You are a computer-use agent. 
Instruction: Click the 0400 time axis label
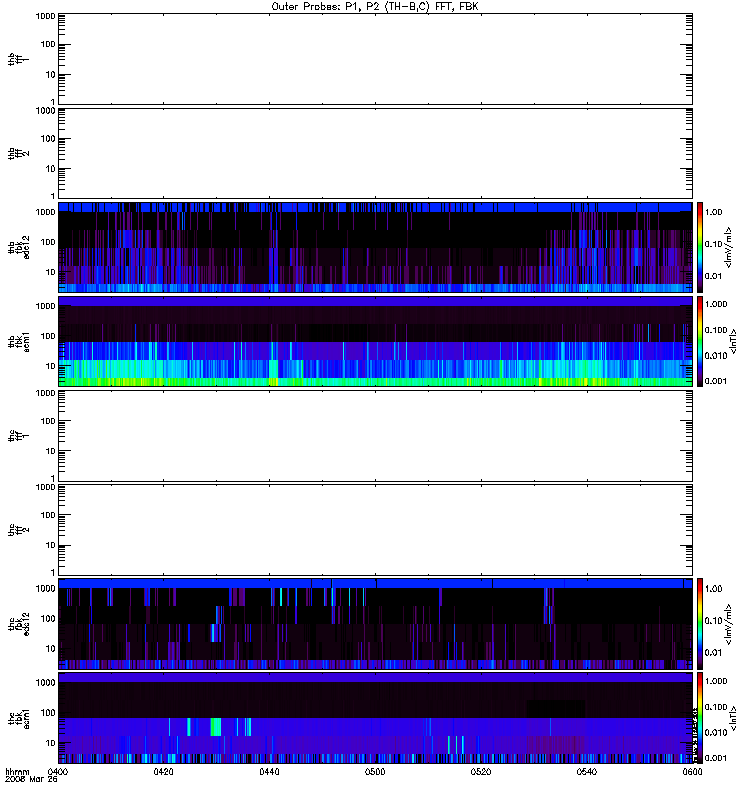pyautogui.click(x=58, y=772)
